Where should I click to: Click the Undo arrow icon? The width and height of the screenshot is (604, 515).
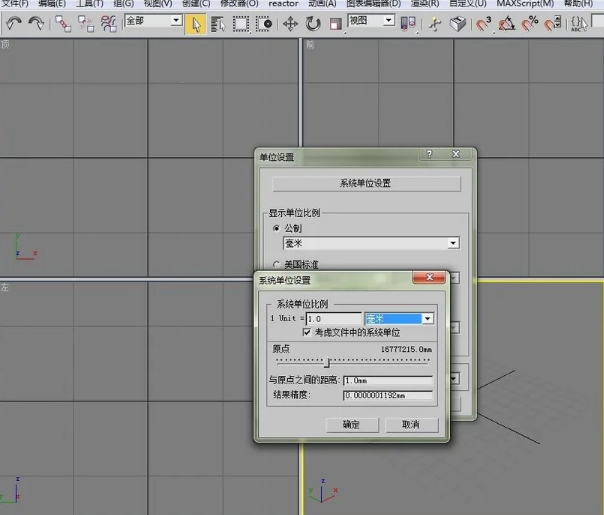point(14,24)
